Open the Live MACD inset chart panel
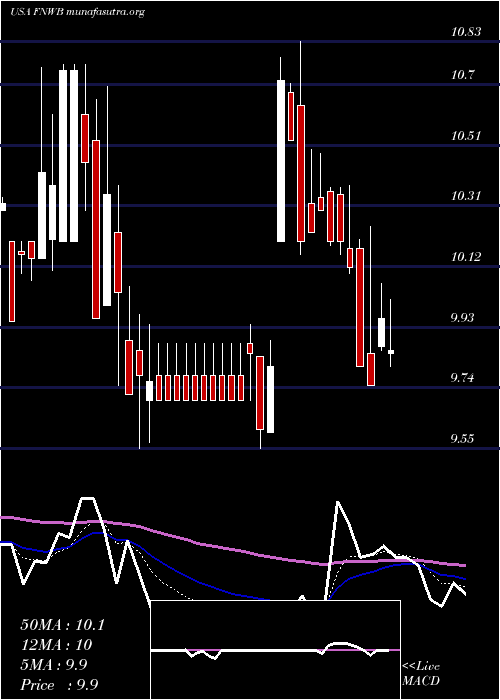This screenshot has width=500, height=700. tap(275, 650)
